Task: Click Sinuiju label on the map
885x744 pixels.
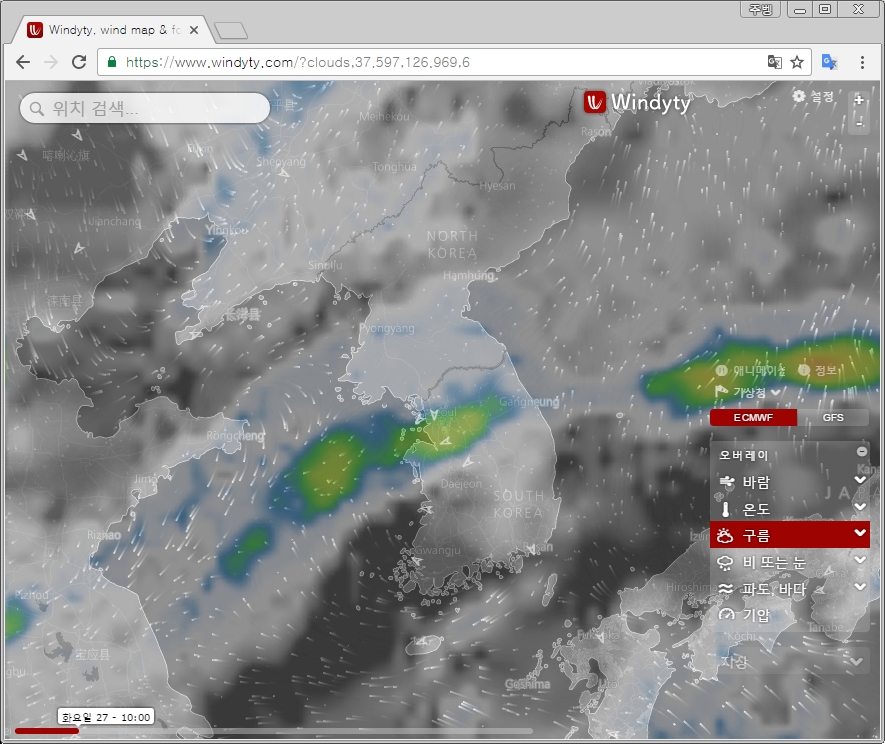Action: [x=325, y=265]
